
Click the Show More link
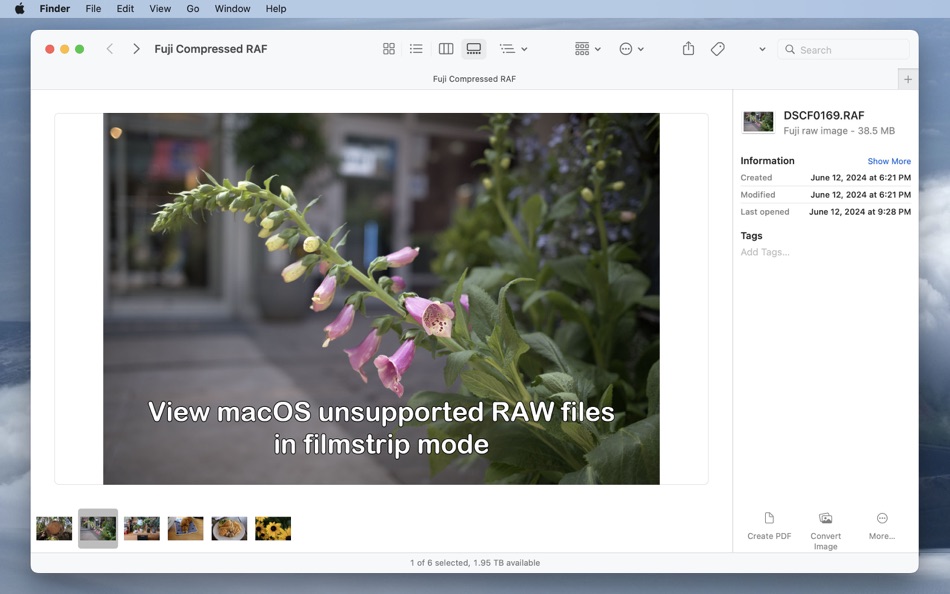(889, 160)
